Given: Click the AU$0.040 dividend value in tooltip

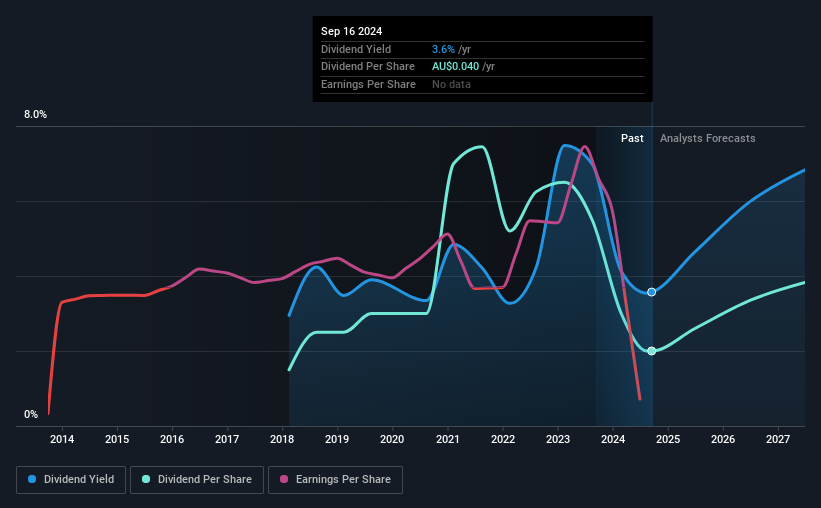Looking at the screenshot, I should click(455, 67).
